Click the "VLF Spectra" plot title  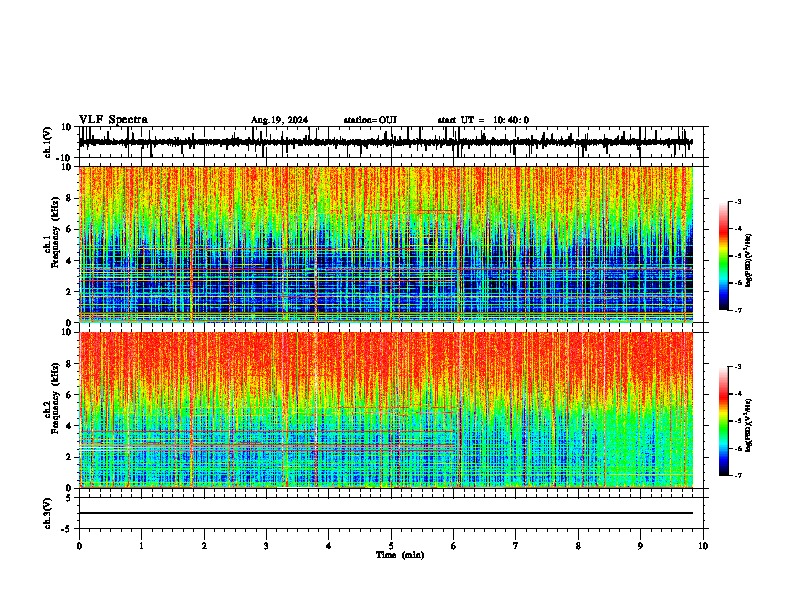tap(113, 120)
